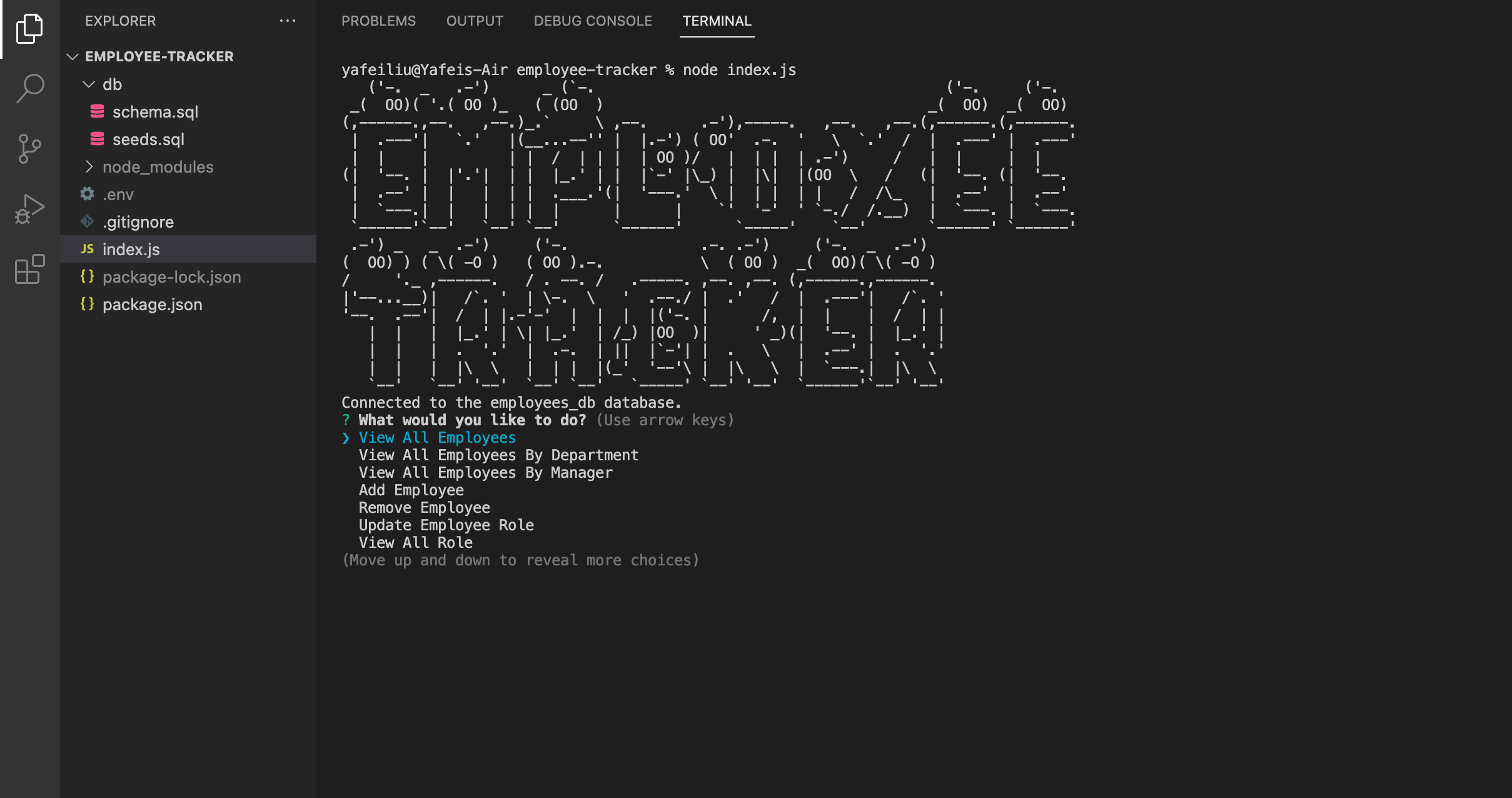
Task: Open the Run and Debug icon
Action: (29, 209)
